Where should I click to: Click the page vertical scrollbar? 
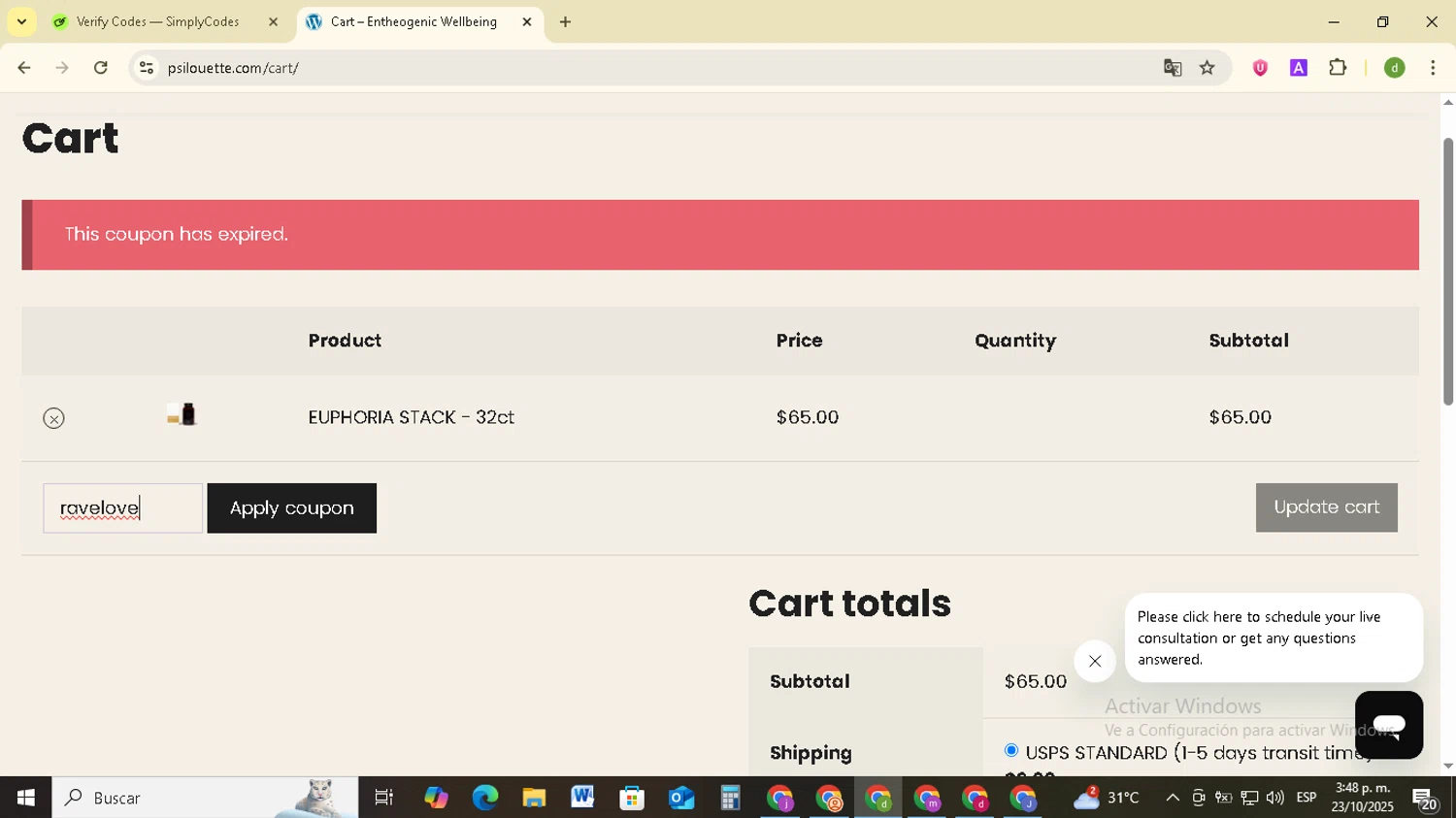tap(1447, 272)
